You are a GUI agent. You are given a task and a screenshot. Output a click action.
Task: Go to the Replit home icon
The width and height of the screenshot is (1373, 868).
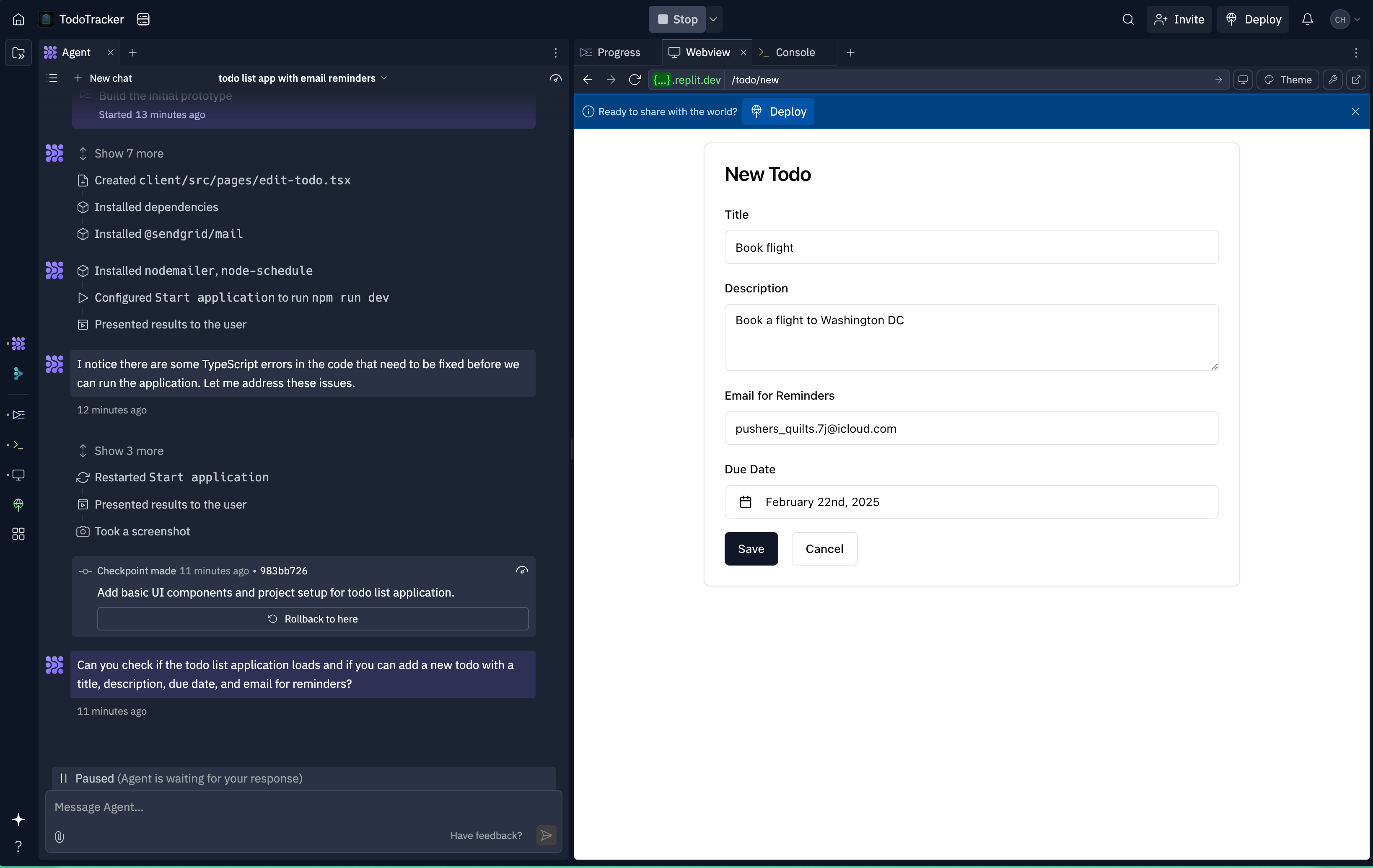point(18,19)
